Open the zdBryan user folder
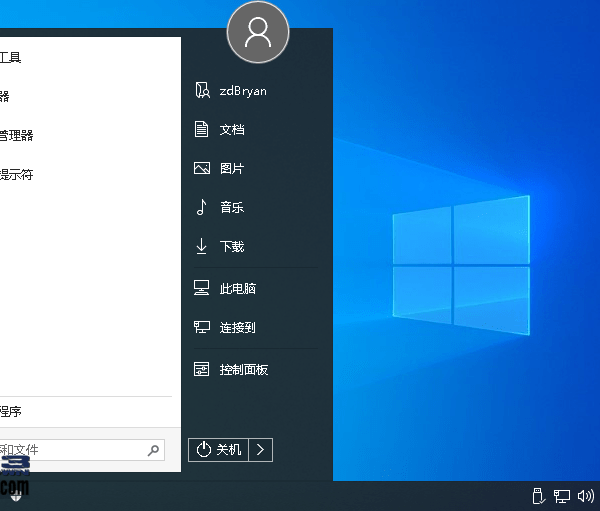 [x=242, y=91]
